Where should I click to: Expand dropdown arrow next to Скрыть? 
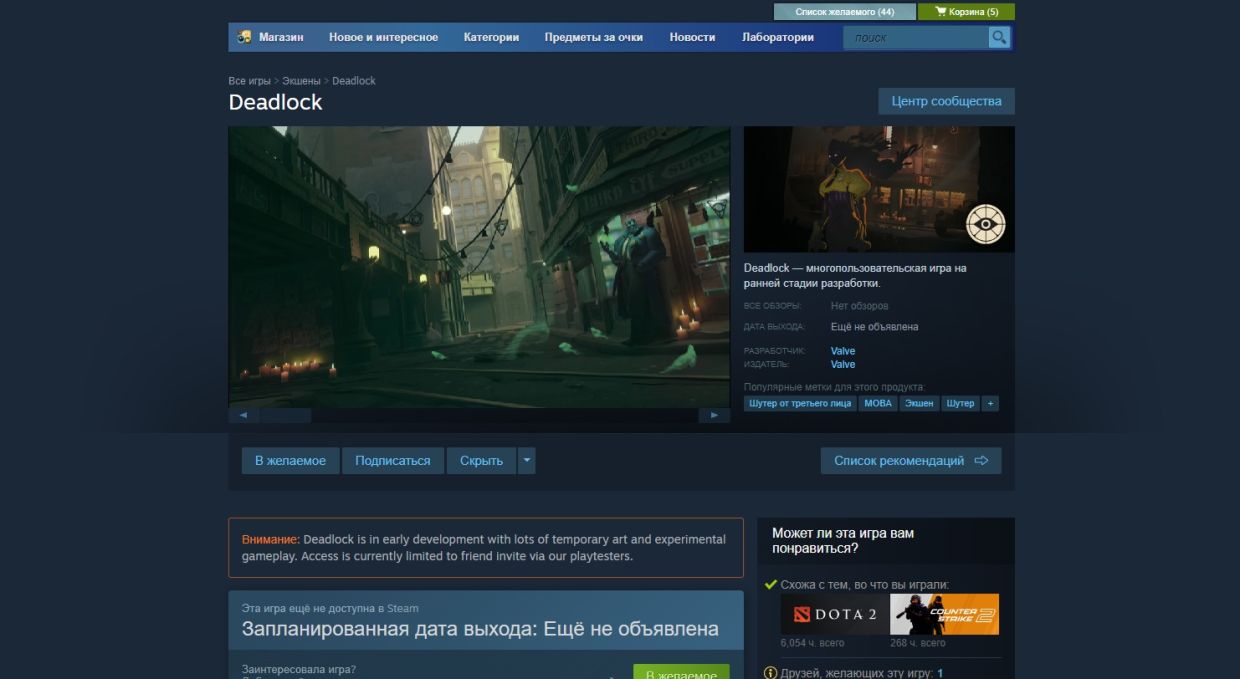[x=527, y=461]
